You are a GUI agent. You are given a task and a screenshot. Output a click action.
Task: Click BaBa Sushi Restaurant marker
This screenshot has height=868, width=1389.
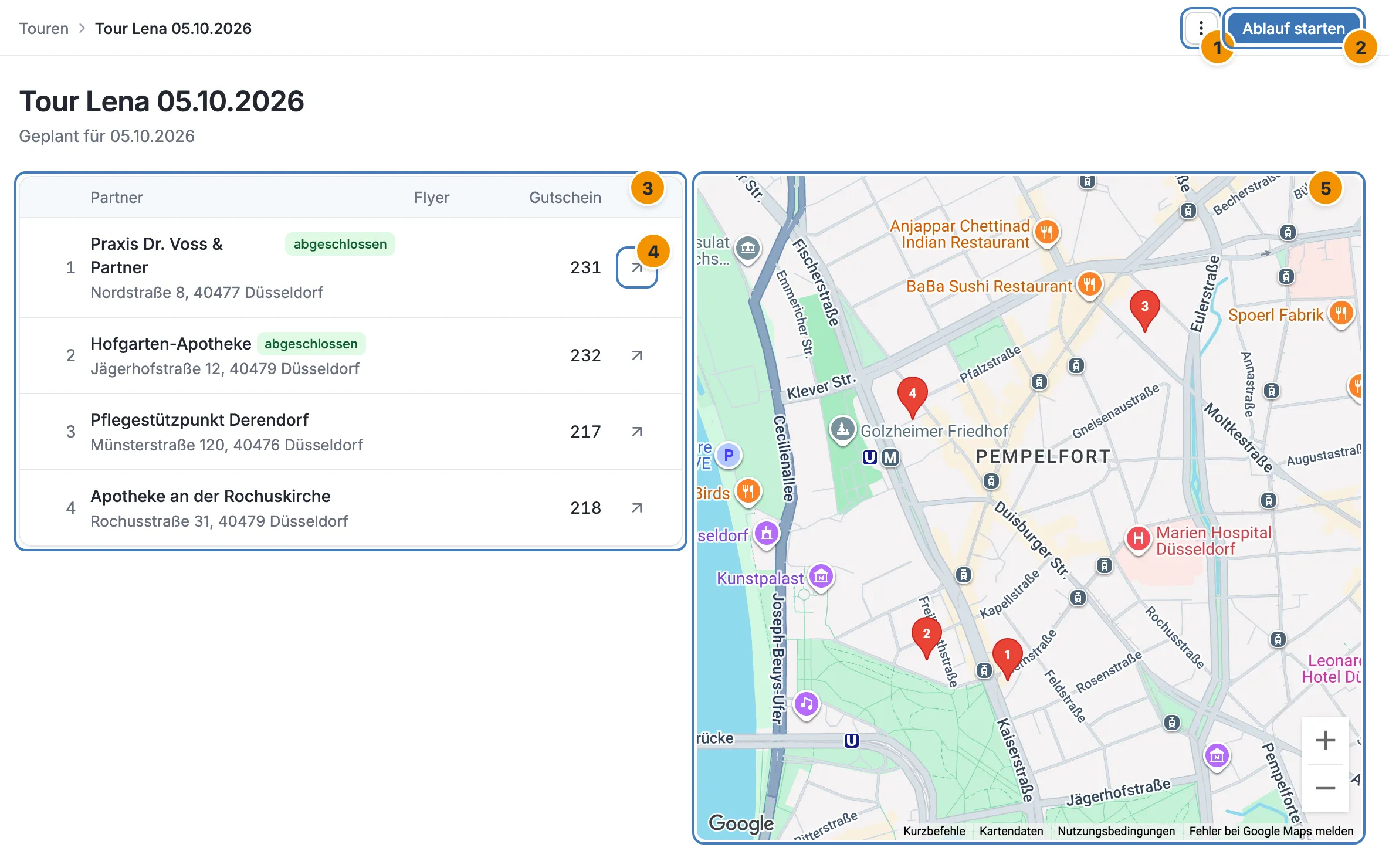(x=1089, y=285)
